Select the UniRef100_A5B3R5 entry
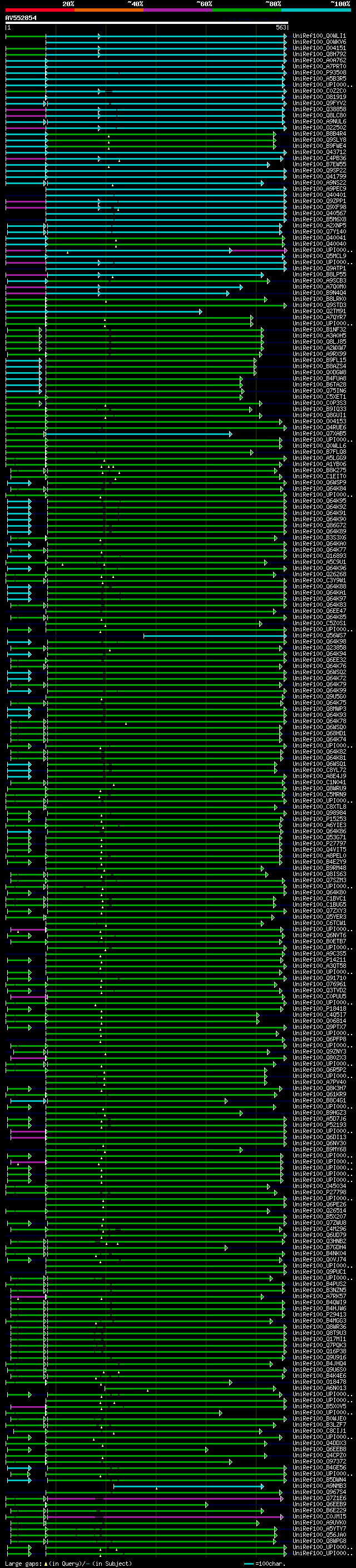 pos(319,78)
